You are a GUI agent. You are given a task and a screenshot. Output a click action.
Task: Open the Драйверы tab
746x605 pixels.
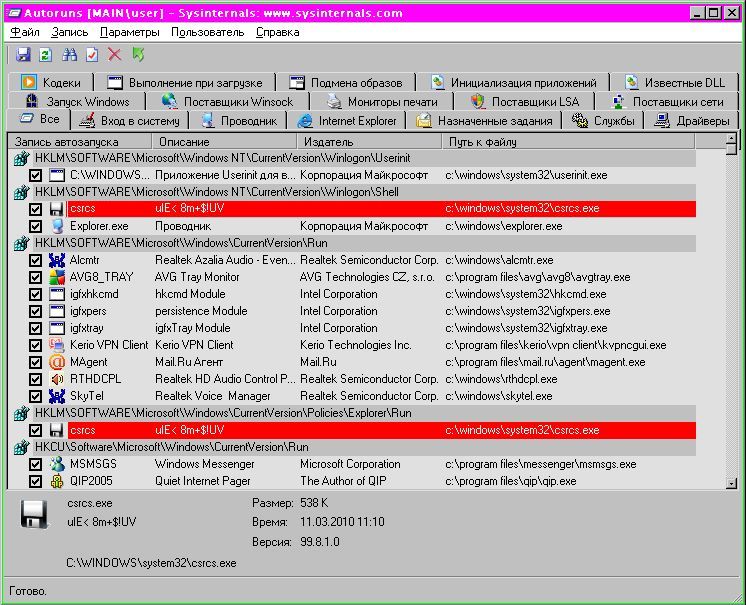691,121
